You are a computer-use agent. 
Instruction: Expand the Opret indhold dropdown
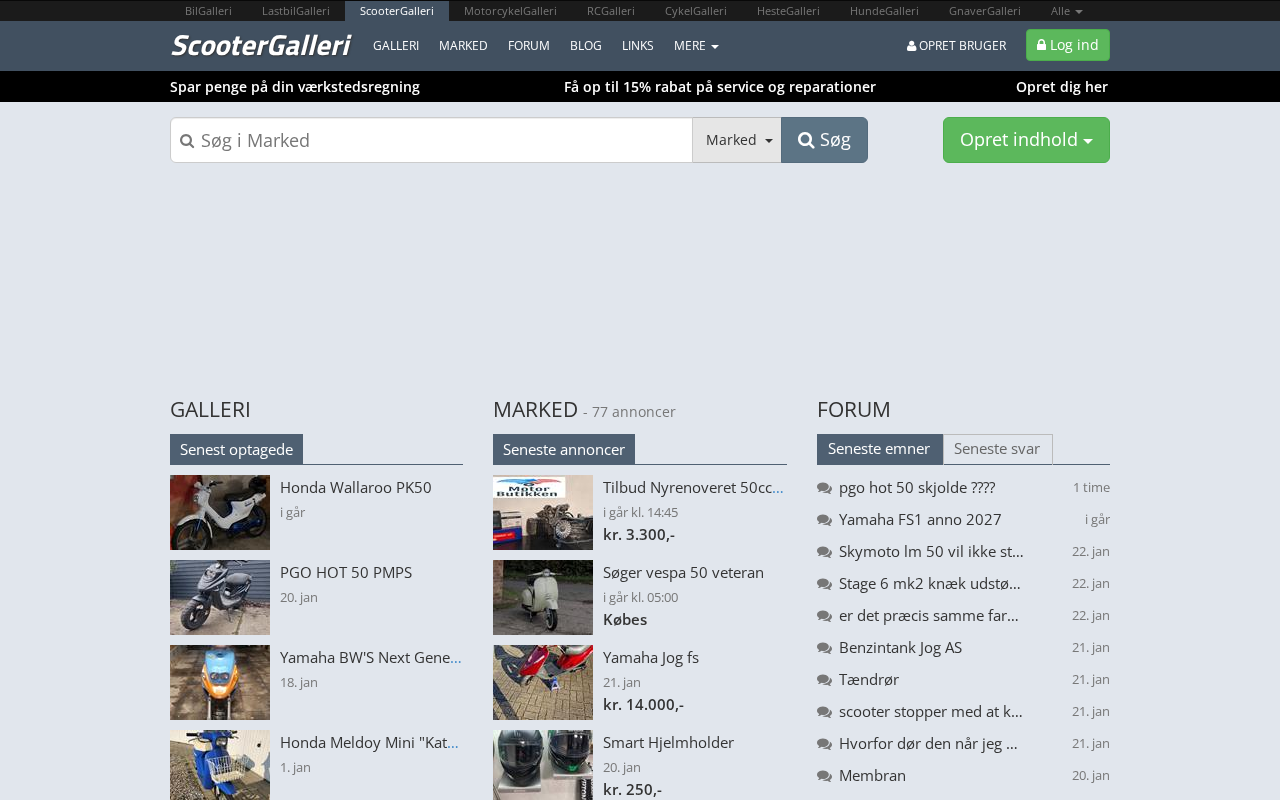click(x=1026, y=140)
